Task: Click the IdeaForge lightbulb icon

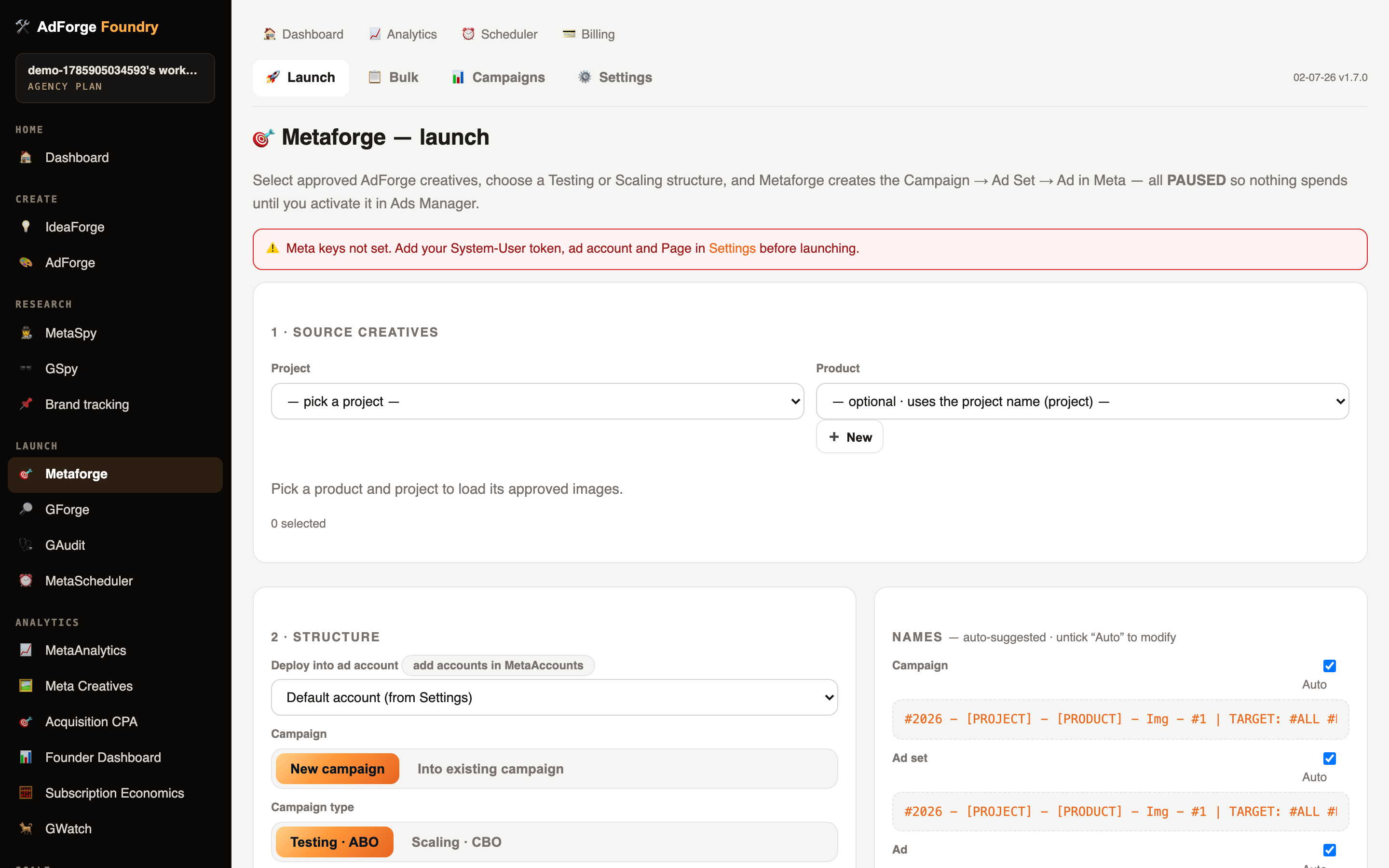Action: click(26, 227)
